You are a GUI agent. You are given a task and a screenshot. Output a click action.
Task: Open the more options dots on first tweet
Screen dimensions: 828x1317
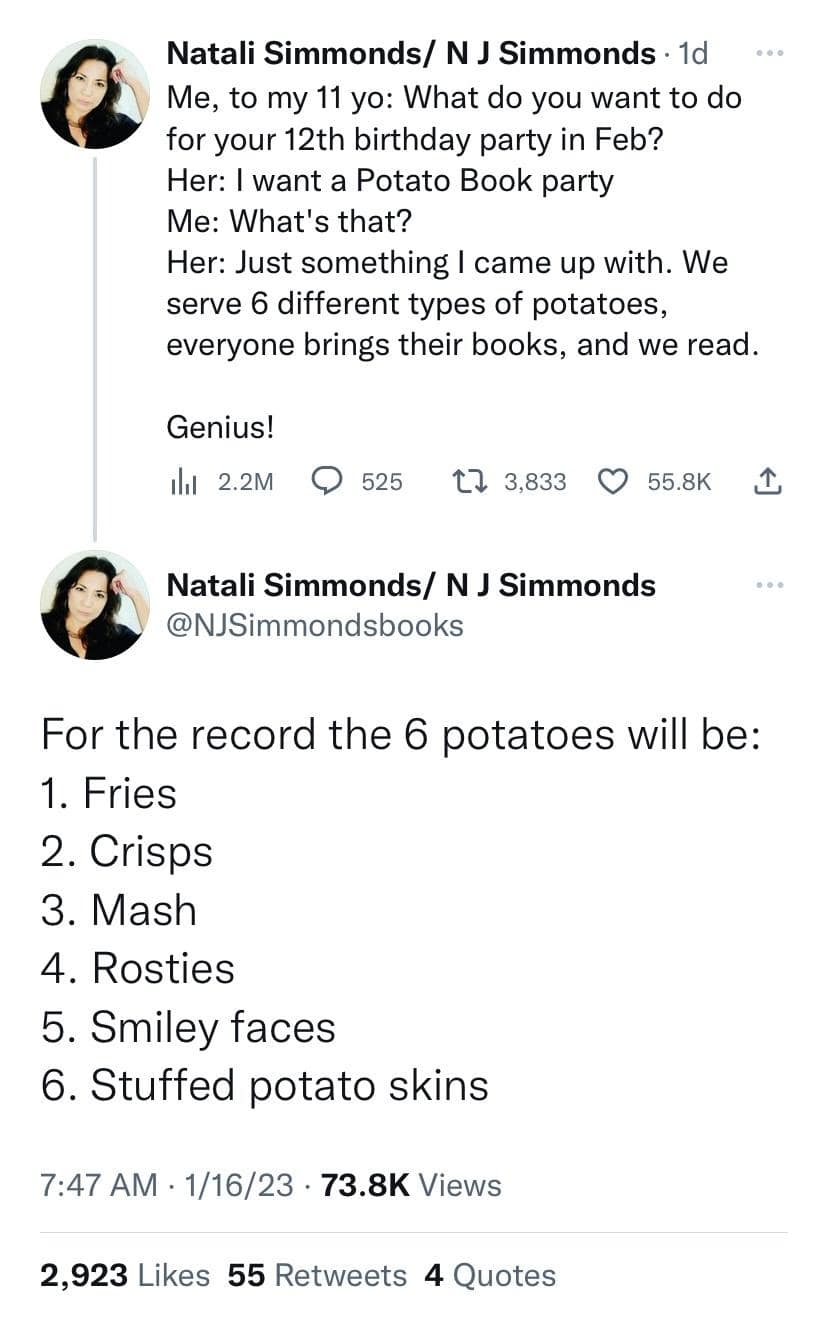[x=769, y=52]
